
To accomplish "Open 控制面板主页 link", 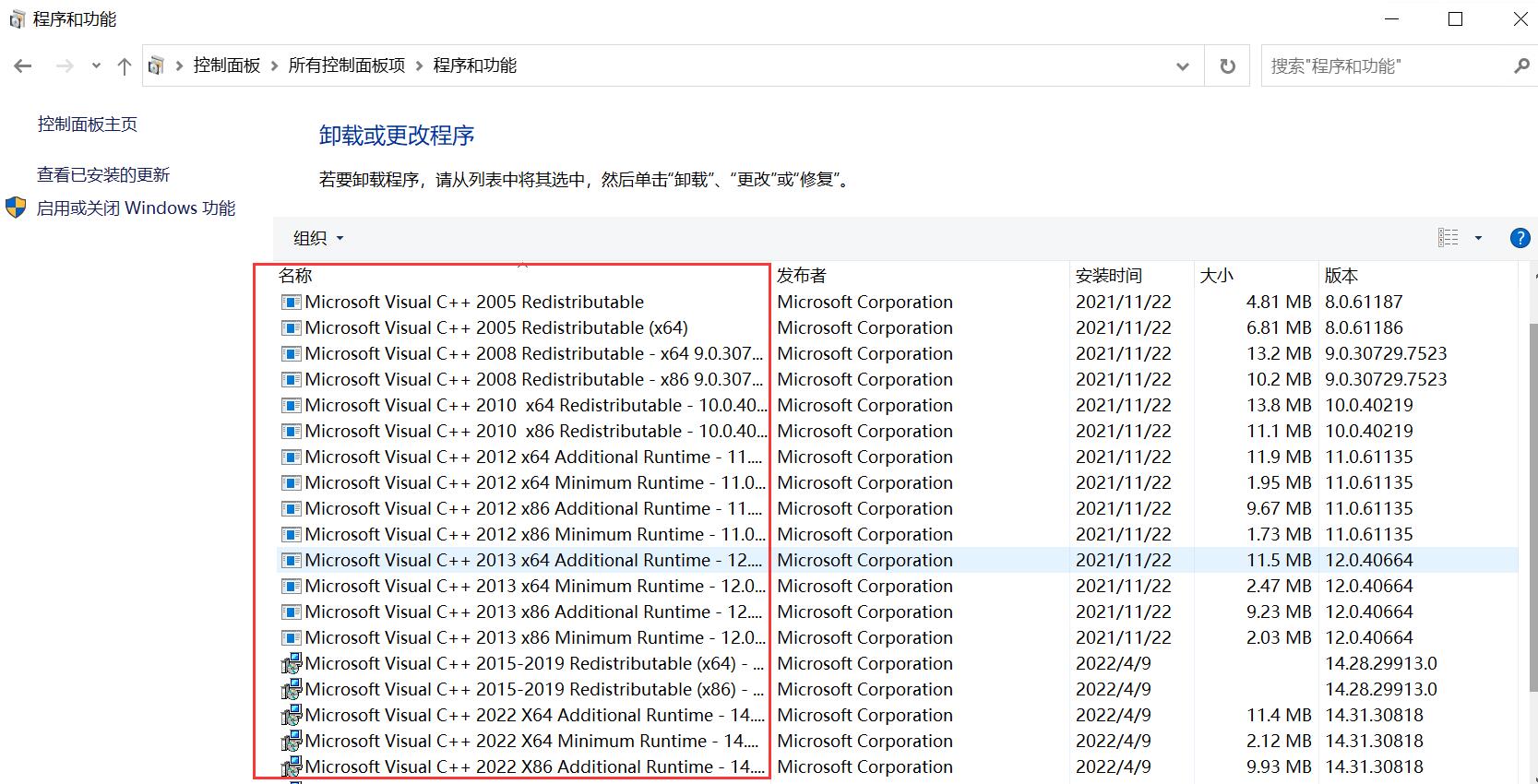I will (x=88, y=125).
